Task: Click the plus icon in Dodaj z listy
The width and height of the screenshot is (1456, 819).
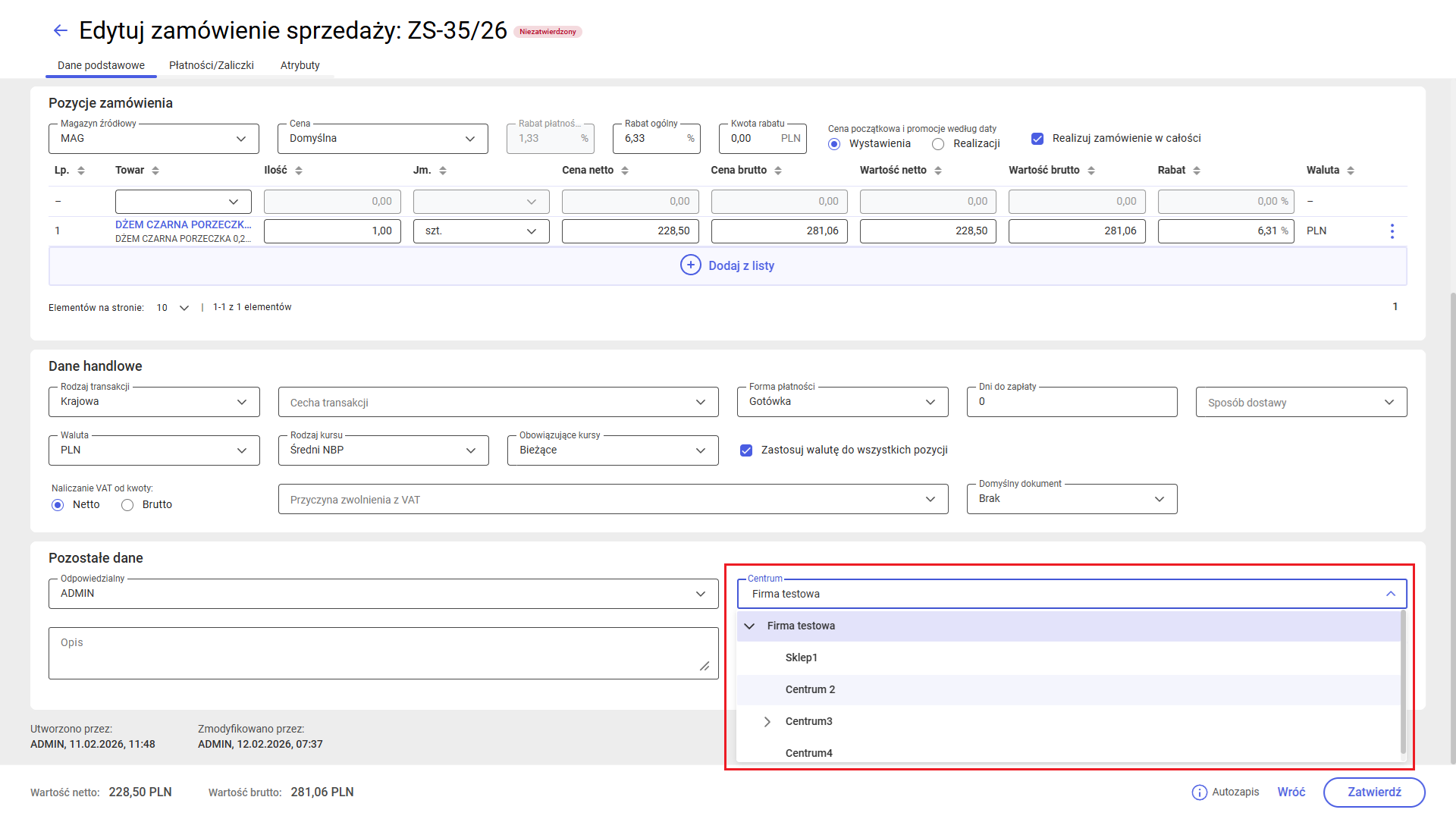Action: coord(690,265)
